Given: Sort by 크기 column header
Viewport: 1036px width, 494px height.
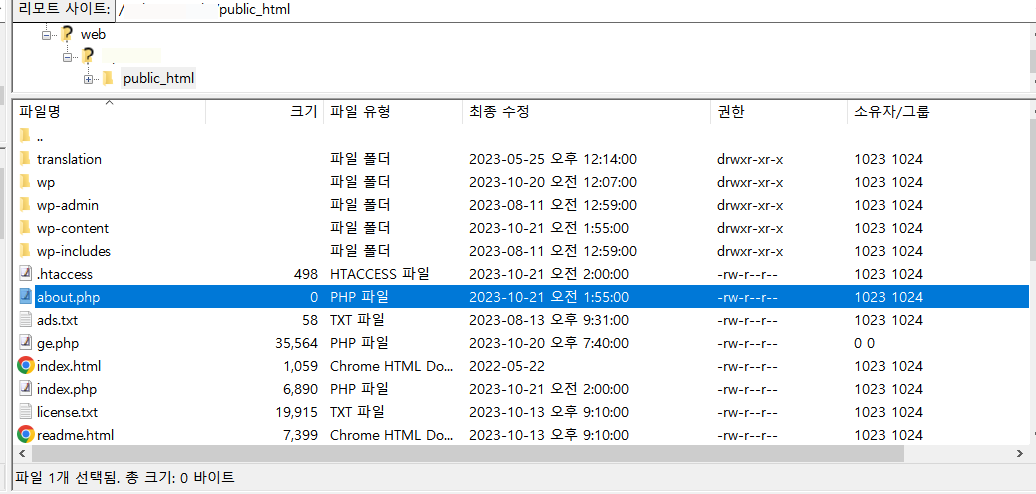Looking at the screenshot, I should click(x=264, y=112).
